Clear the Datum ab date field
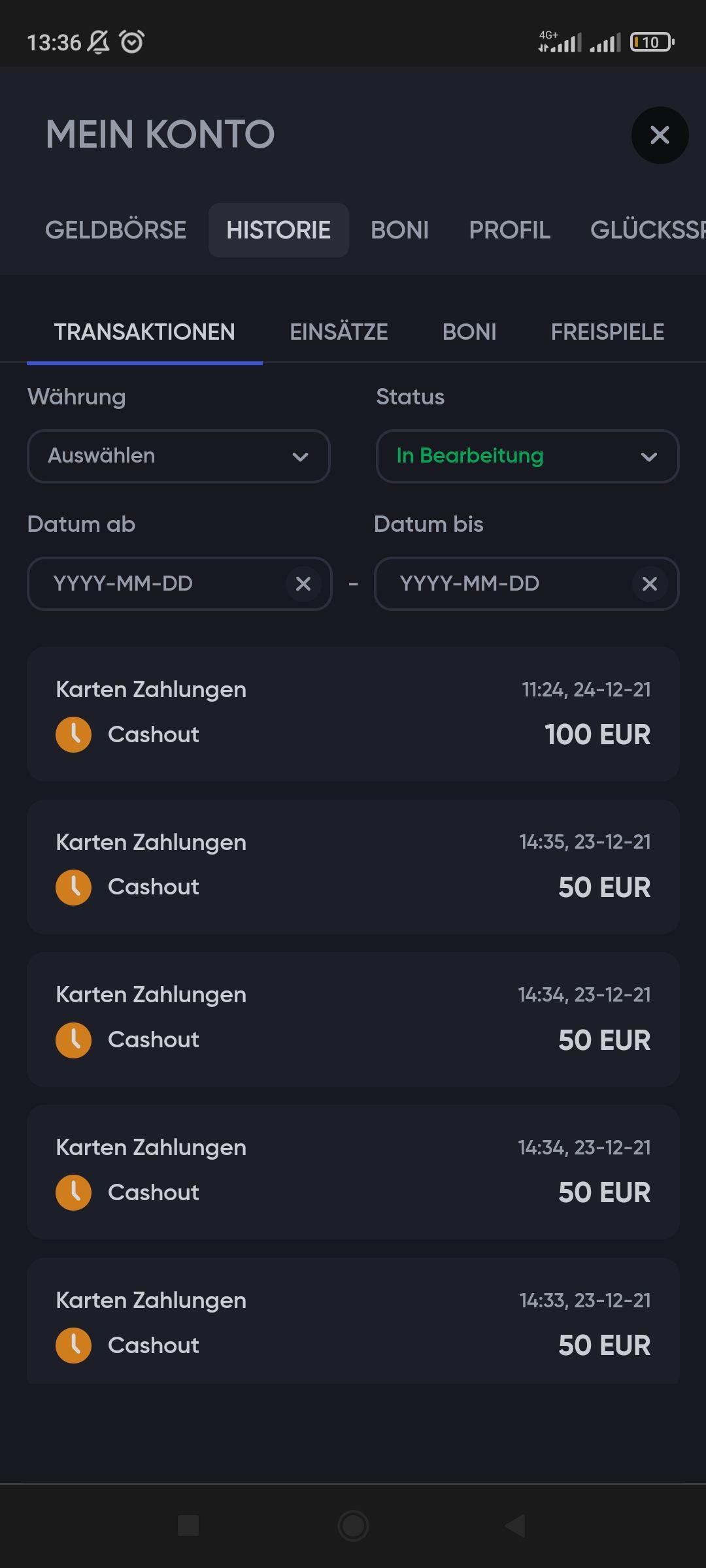The image size is (706, 1568). tap(303, 583)
